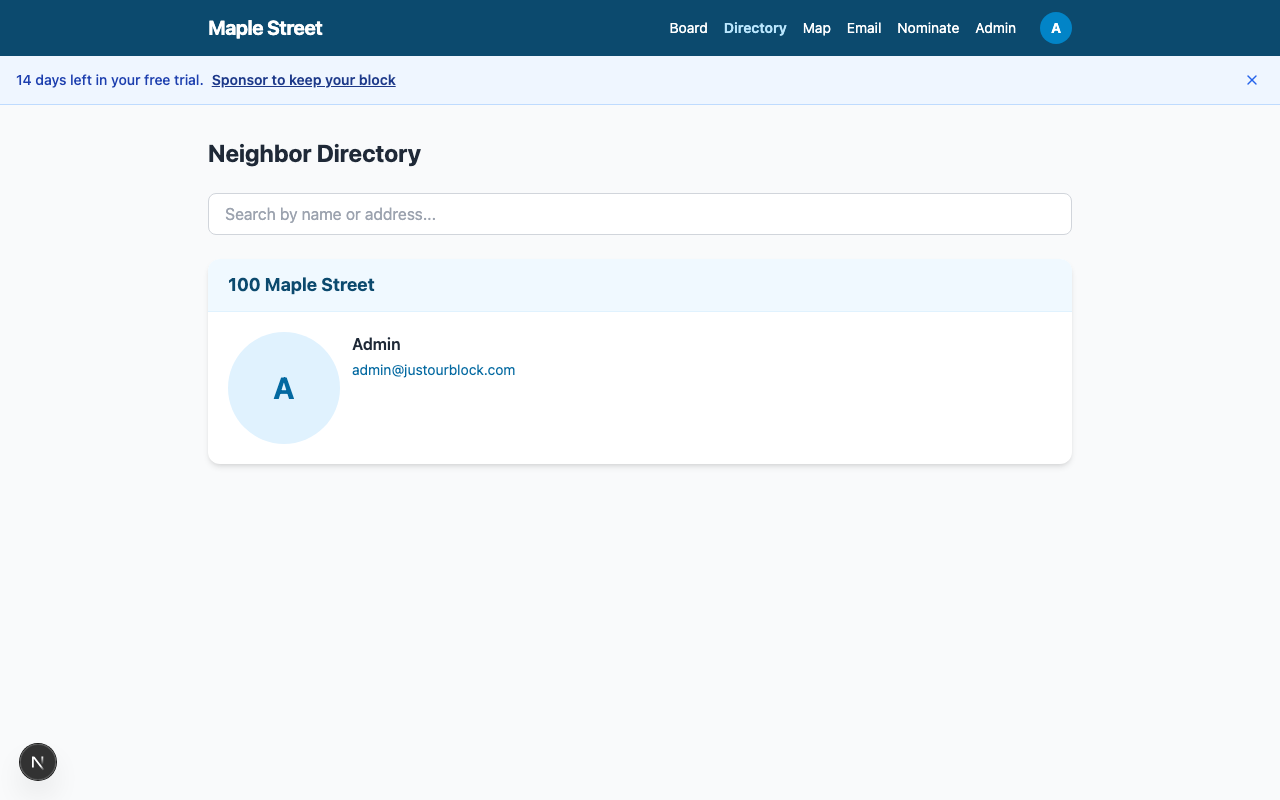Open the Nominate page
1280x800 pixels.
928,28
